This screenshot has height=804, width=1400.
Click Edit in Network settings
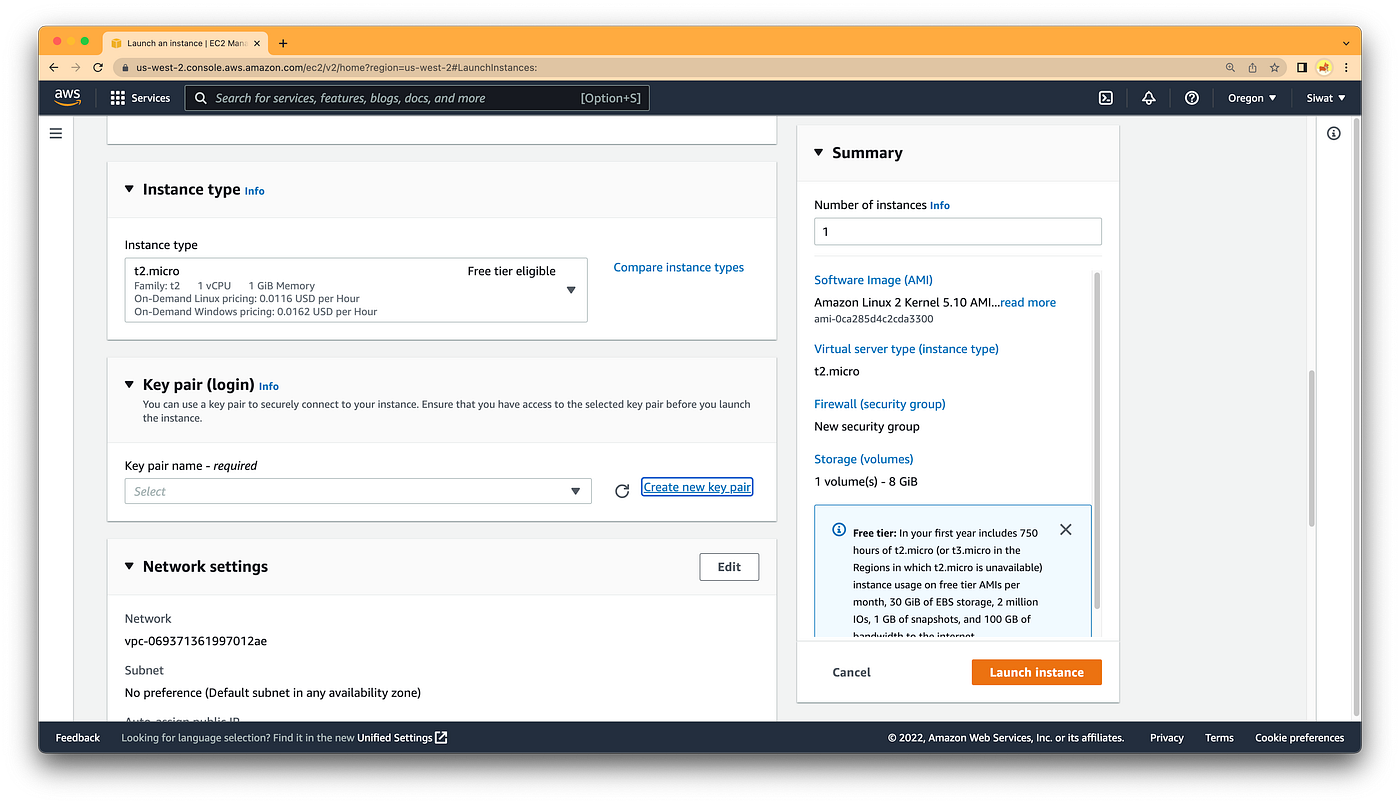[729, 567]
